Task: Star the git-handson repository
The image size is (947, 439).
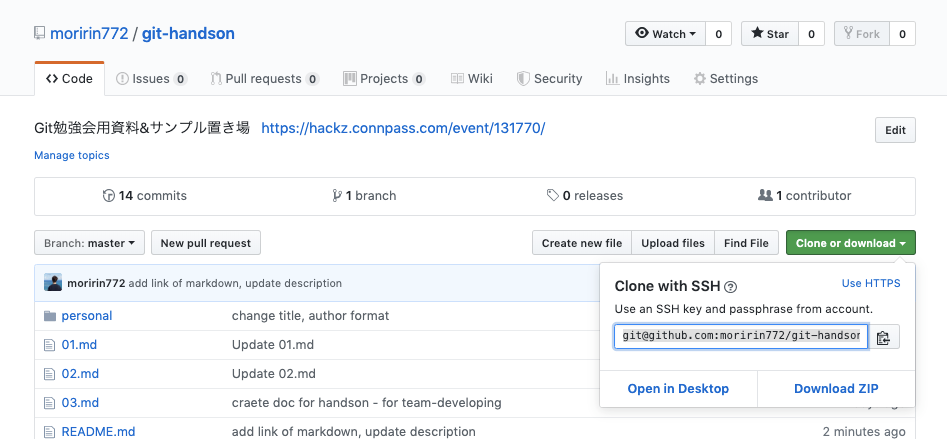Action: pos(770,34)
